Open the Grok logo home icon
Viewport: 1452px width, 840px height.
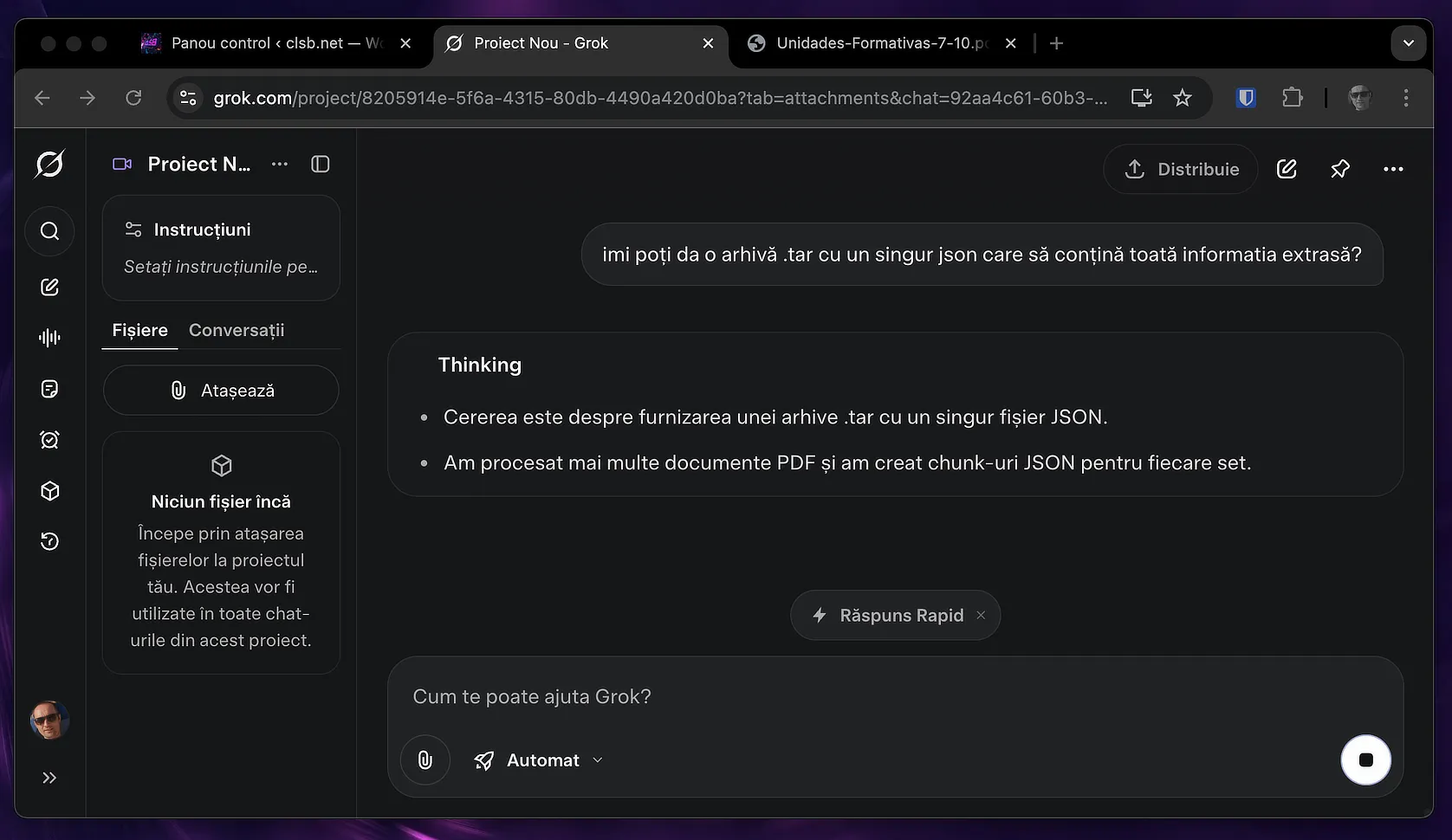point(49,164)
